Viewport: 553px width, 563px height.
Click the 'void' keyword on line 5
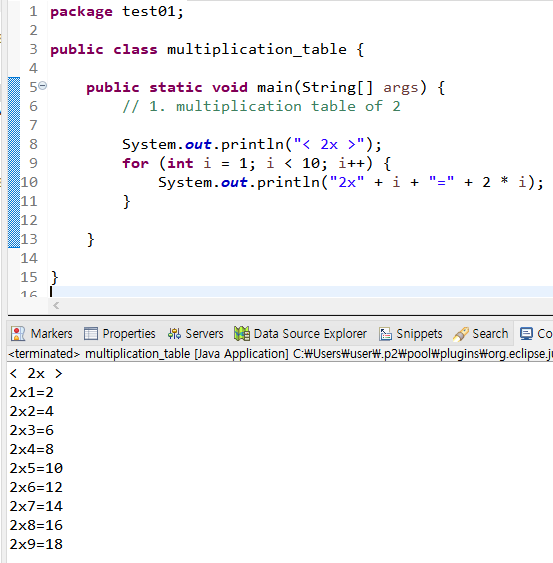[x=230, y=87]
